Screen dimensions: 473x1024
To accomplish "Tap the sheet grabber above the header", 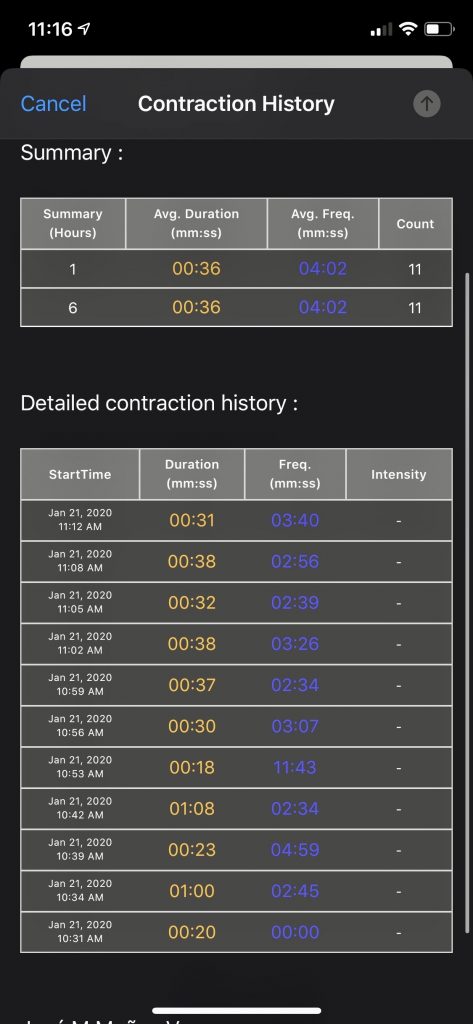I will (x=236, y=61).
